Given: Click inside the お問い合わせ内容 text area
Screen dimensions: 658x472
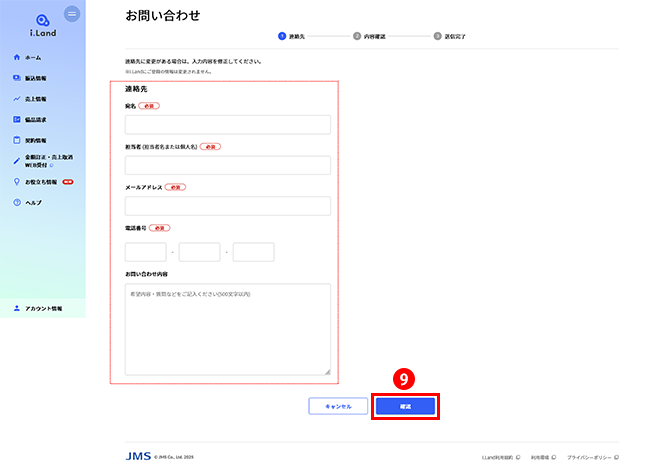Looking at the screenshot, I should 228,329.
